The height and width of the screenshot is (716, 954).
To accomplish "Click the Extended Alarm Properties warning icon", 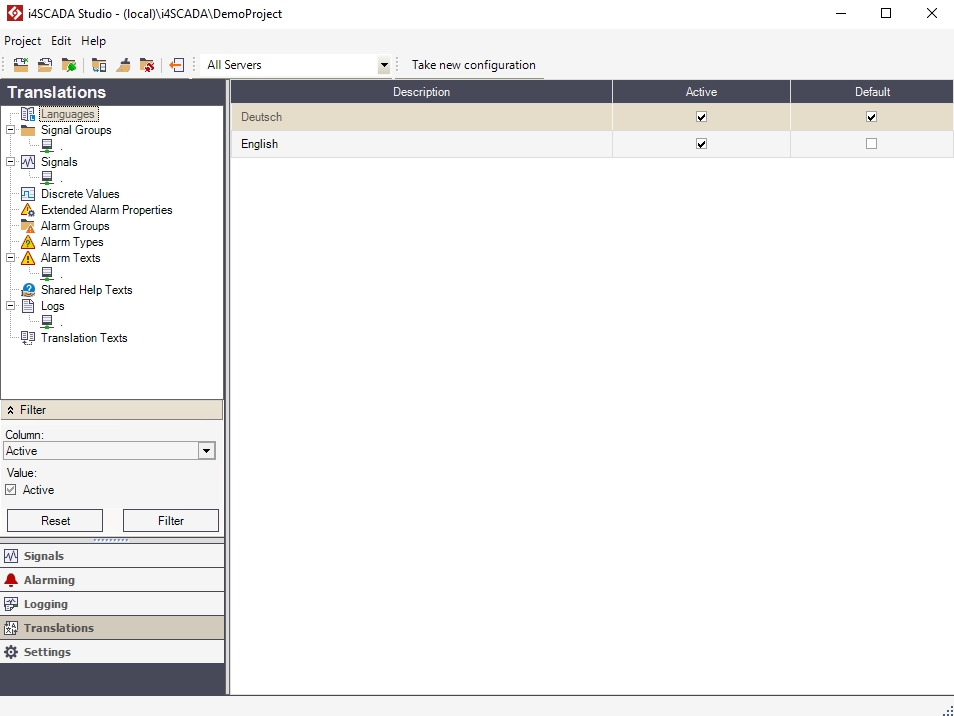I will 28,209.
